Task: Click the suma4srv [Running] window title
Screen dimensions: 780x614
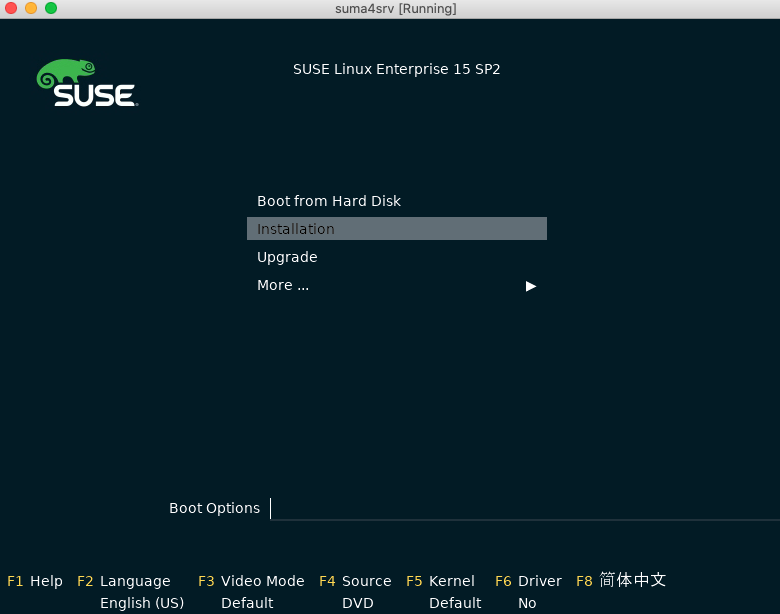Action: click(395, 8)
